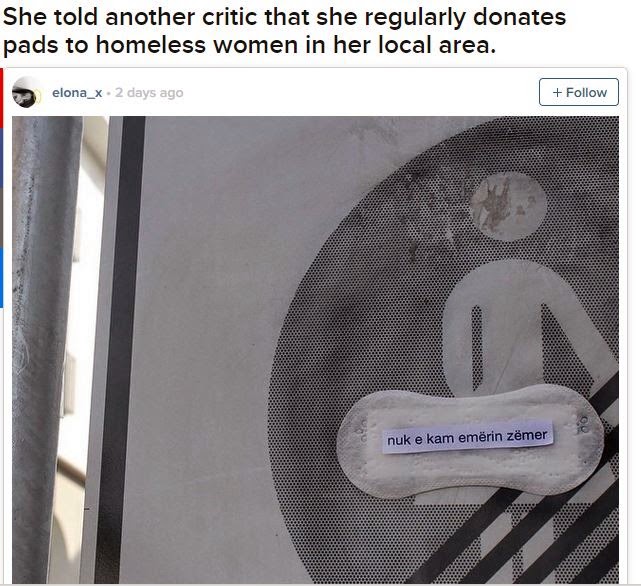Click the plus icon inside Follow
Image resolution: width=641 pixels, height=586 pixels.
coord(557,92)
